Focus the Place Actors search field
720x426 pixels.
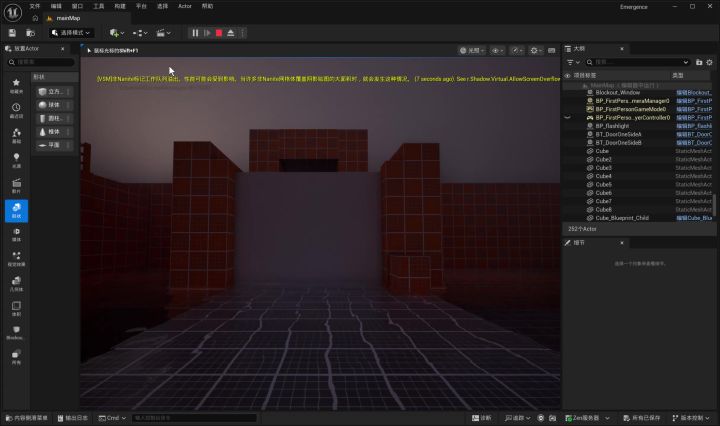pos(41,62)
